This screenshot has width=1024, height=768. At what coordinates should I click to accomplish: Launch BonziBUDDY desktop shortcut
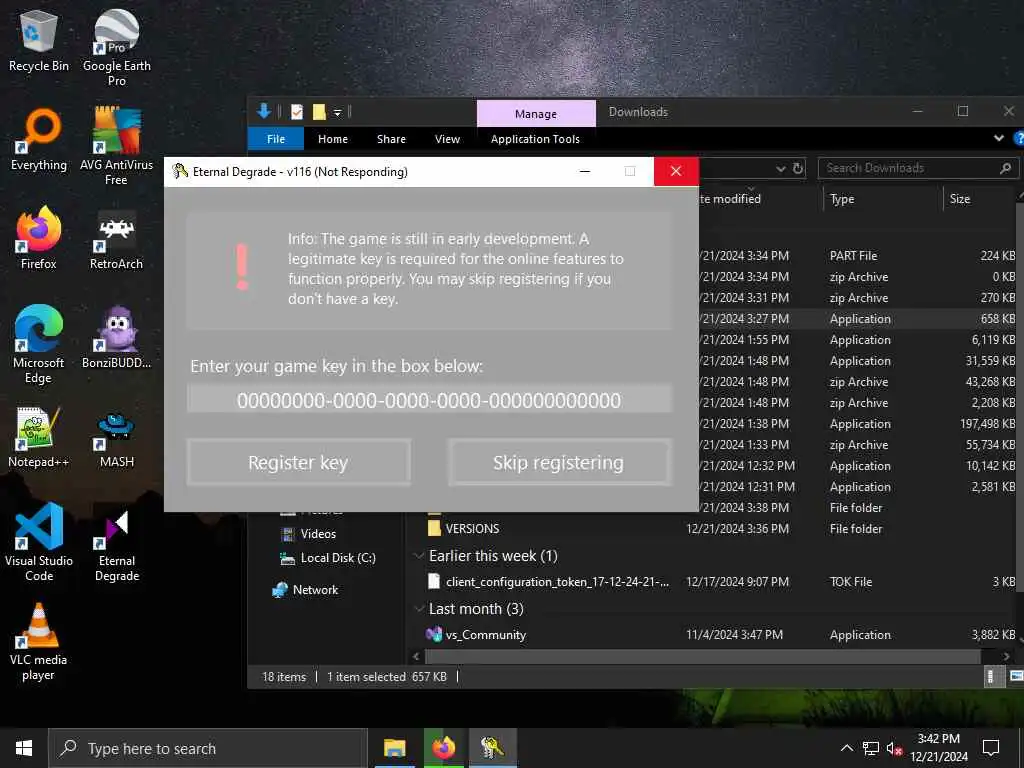tap(116, 338)
